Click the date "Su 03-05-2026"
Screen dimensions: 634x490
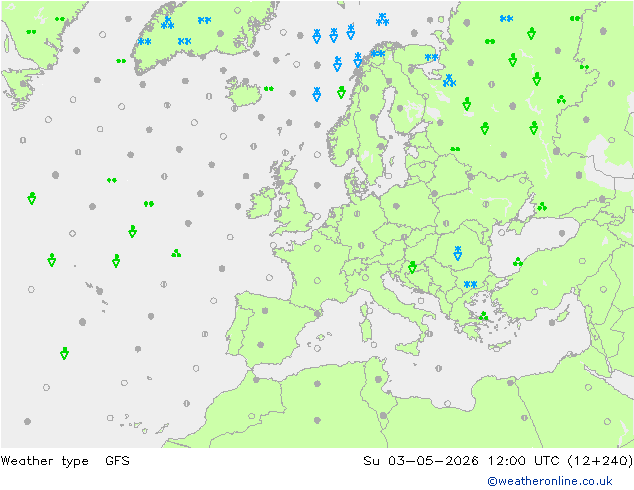(421, 460)
